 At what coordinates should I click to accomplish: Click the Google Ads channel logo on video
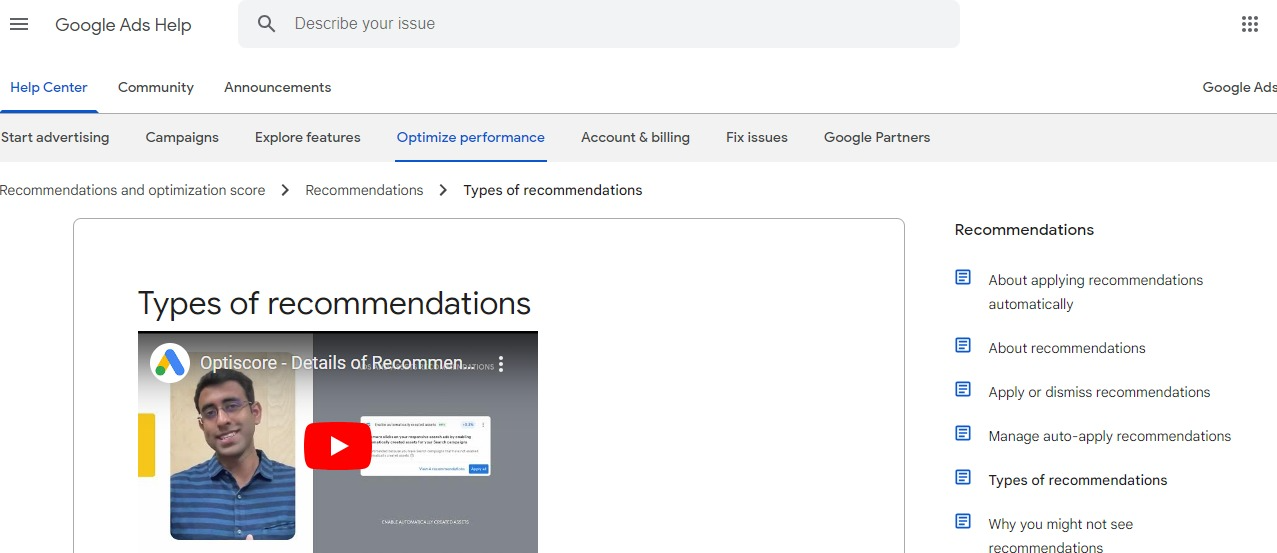pyautogui.click(x=170, y=363)
